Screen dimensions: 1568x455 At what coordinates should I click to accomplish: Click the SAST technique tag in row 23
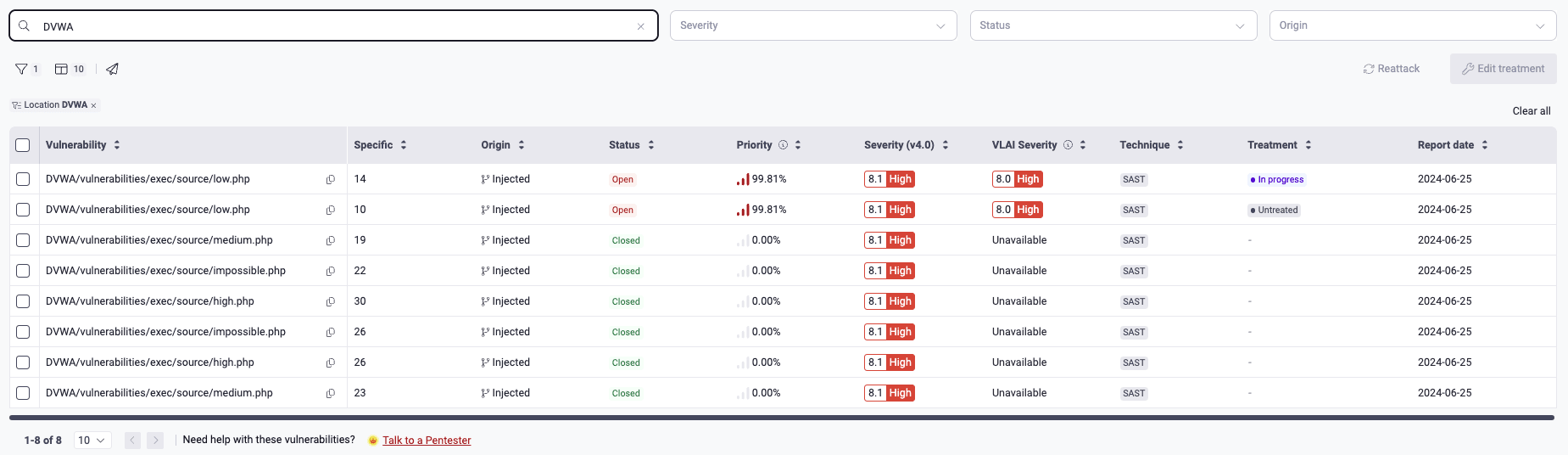[x=1134, y=393]
